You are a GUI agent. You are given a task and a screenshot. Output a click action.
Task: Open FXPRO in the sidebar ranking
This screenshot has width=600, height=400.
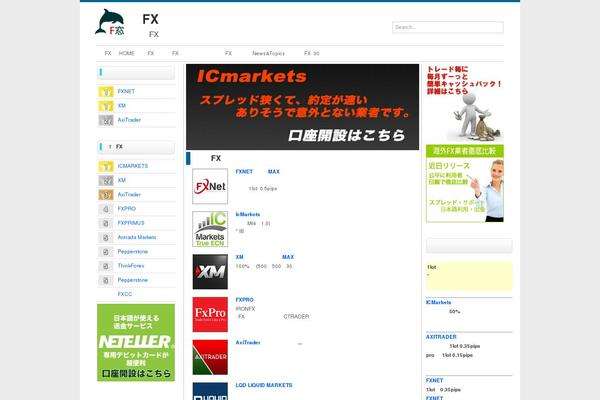(x=126, y=209)
